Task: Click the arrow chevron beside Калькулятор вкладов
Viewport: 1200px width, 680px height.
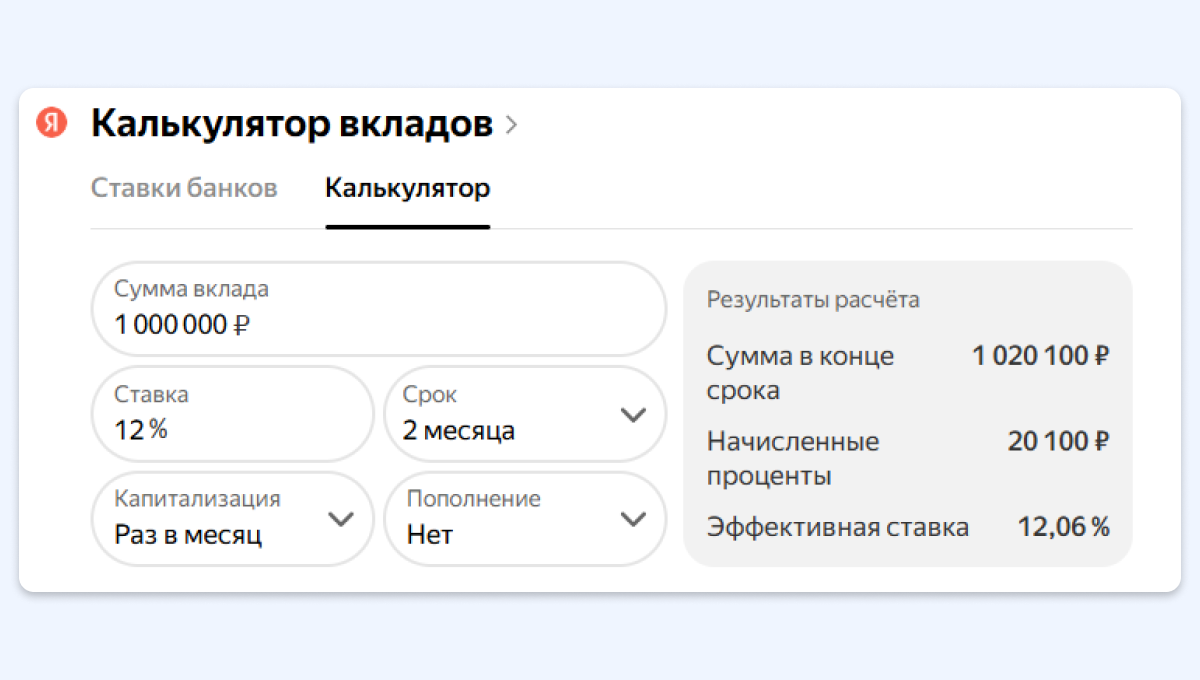Action: pyautogui.click(x=512, y=125)
